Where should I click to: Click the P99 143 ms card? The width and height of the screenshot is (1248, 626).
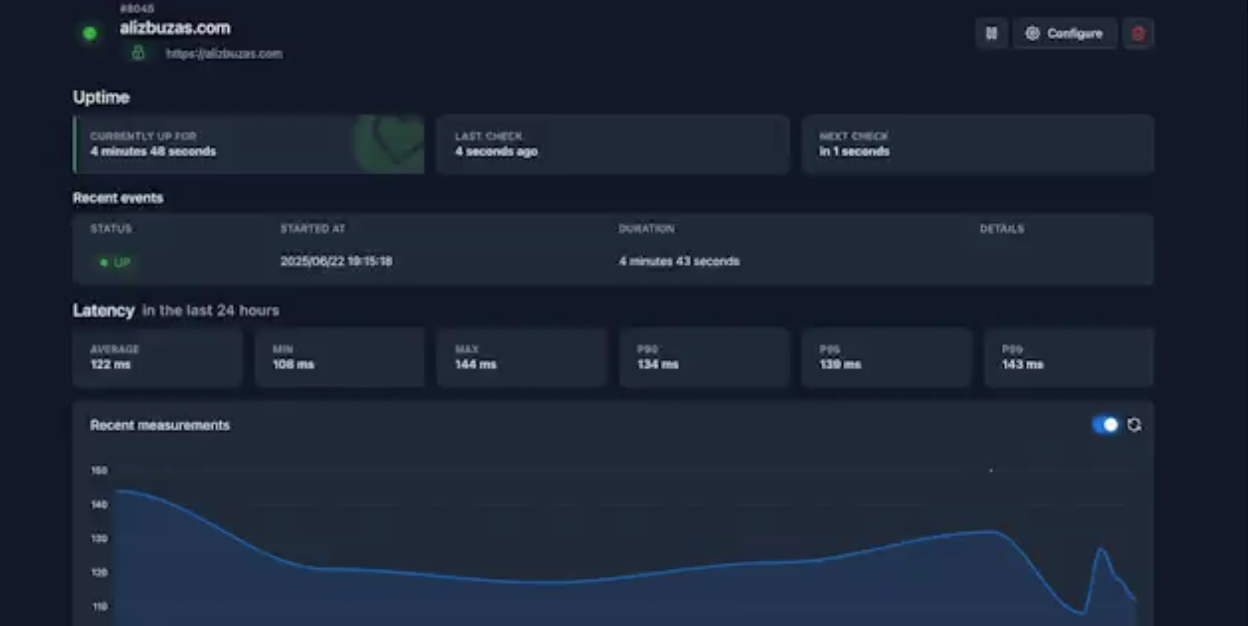[1069, 357]
